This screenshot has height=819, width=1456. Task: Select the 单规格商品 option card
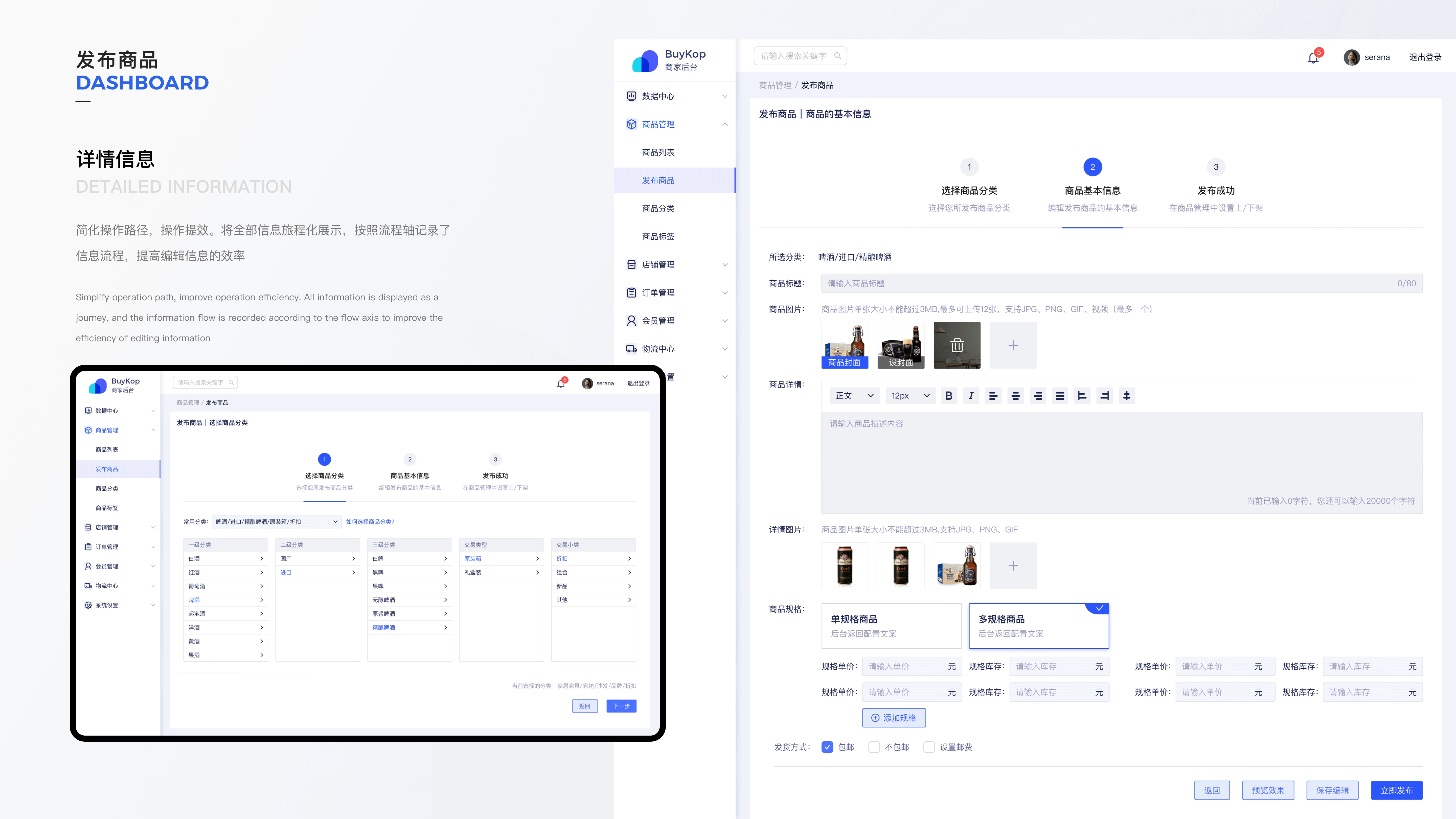(x=891, y=626)
